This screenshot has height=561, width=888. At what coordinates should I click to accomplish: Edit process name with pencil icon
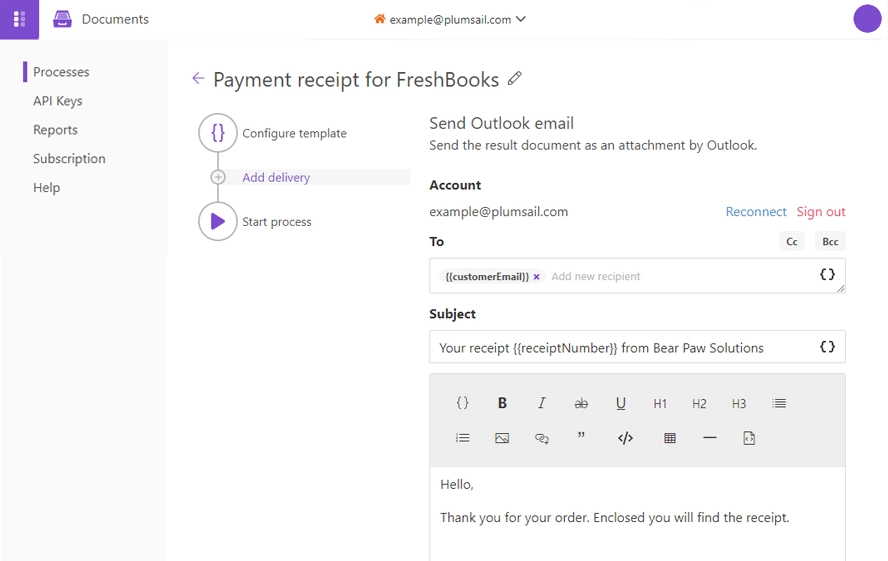514,78
